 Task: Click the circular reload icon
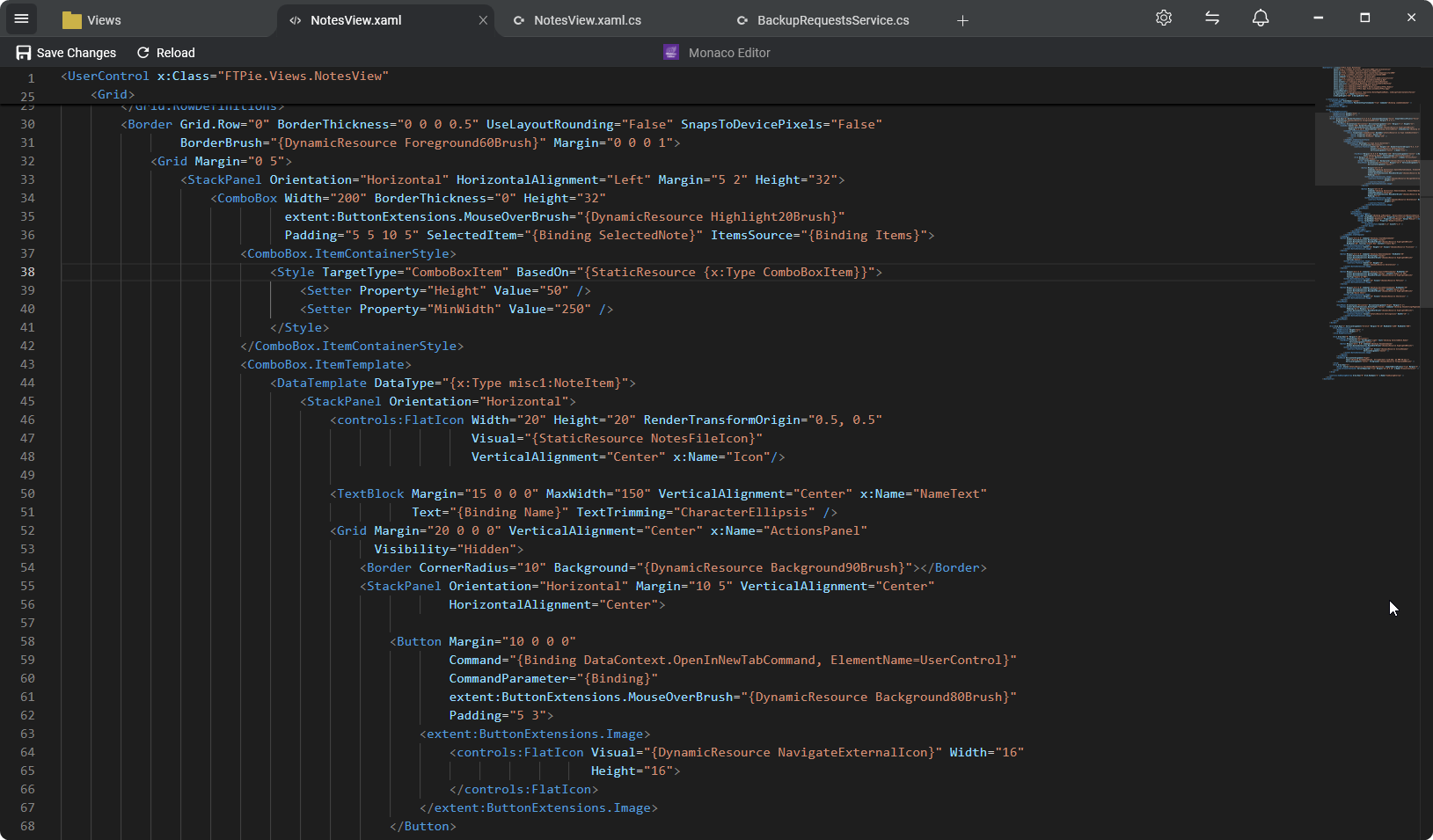[x=143, y=52]
